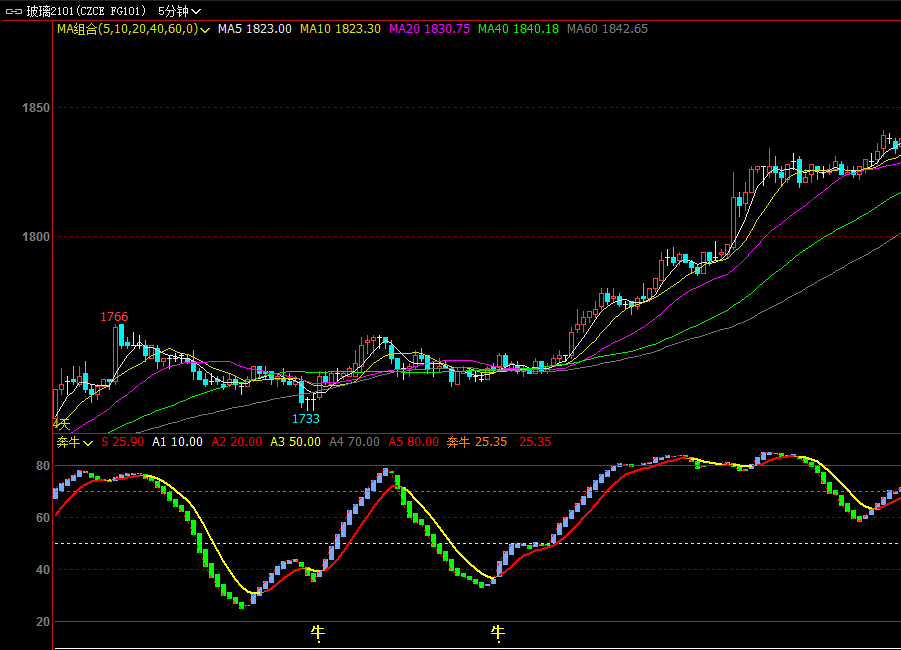Click the MA40 1840.18 label
The width and height of the screenshot is (901, 650).
tap(518, 29)
